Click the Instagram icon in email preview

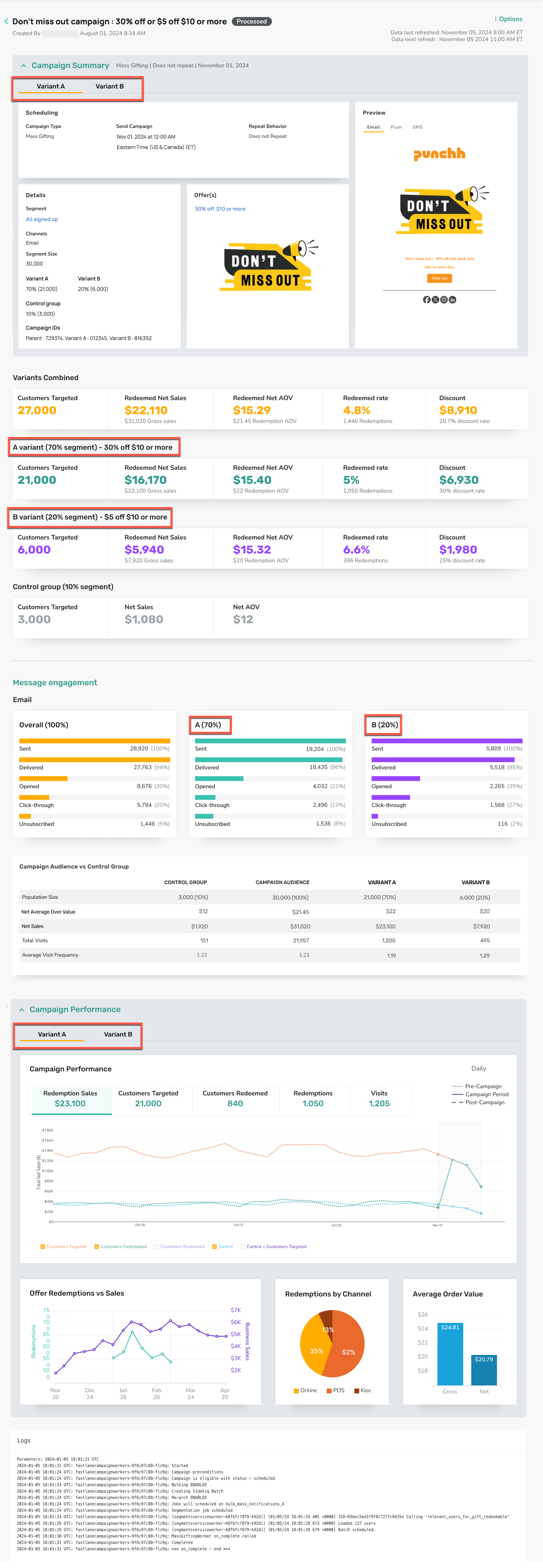(444, 300)
